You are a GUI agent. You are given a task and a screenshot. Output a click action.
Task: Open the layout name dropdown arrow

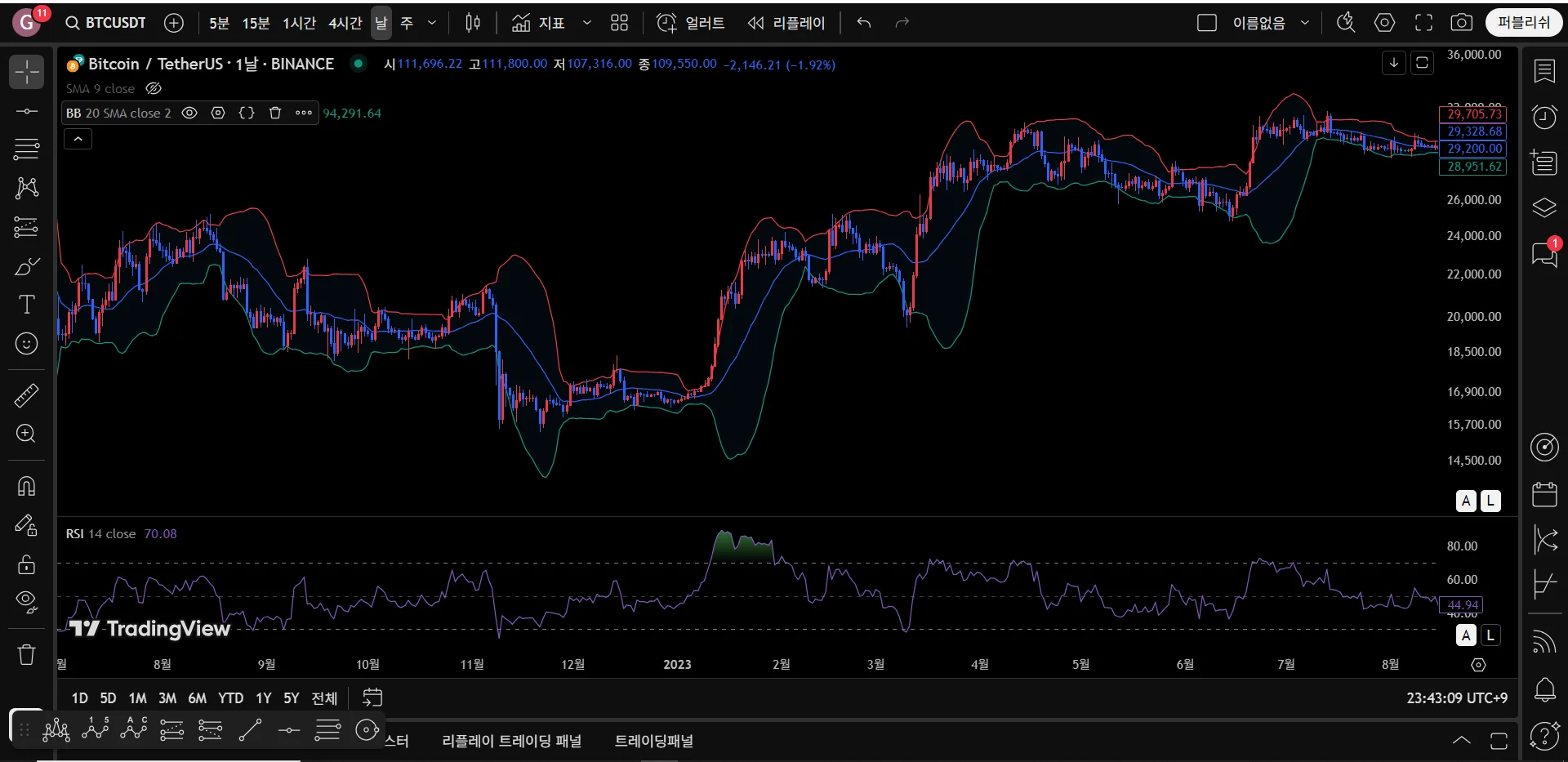[x=1305, y=23]
